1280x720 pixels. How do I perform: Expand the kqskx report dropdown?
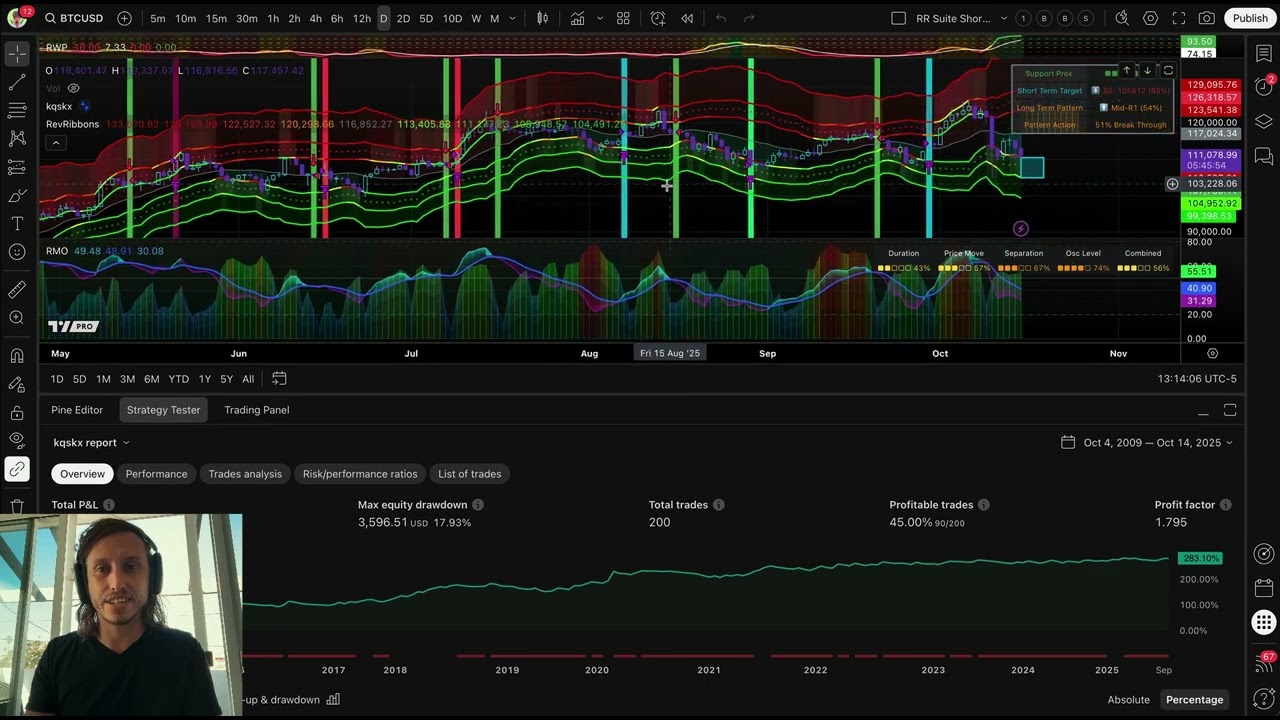[126, 442]
